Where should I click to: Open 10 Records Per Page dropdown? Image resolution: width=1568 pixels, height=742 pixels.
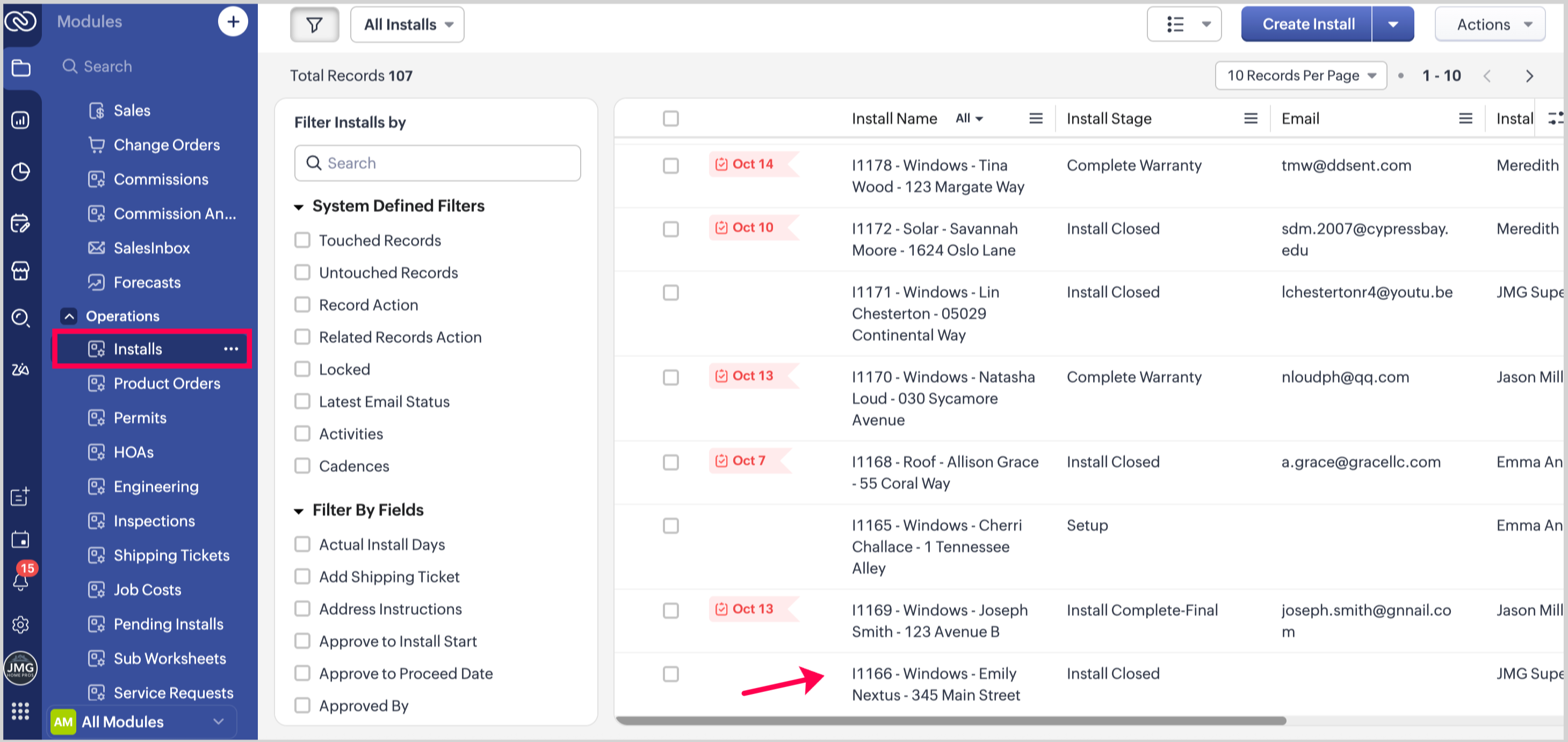click(x=1300, y=76)
